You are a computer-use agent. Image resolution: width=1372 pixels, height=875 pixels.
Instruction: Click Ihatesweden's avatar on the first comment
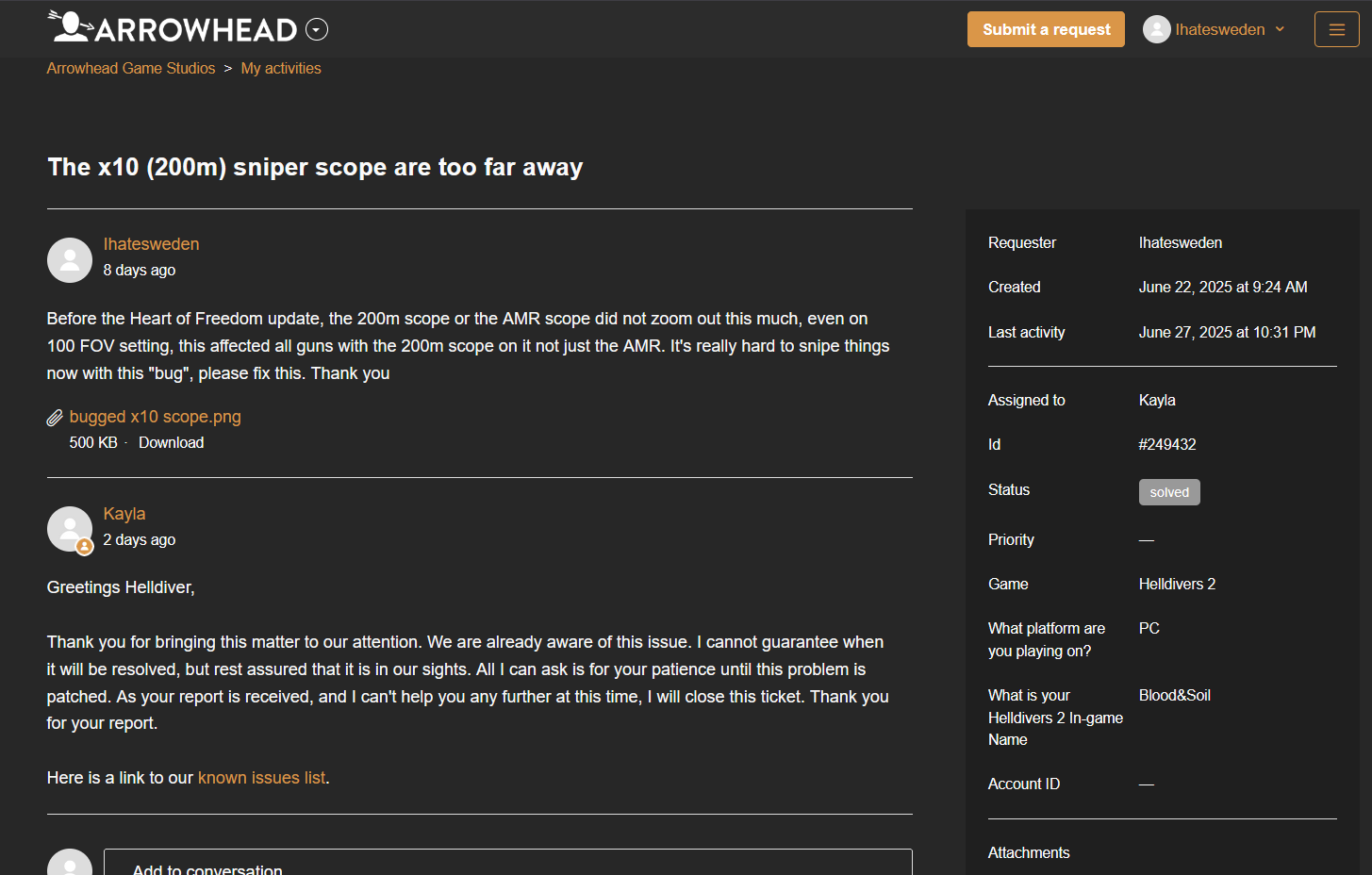[70, 260]
